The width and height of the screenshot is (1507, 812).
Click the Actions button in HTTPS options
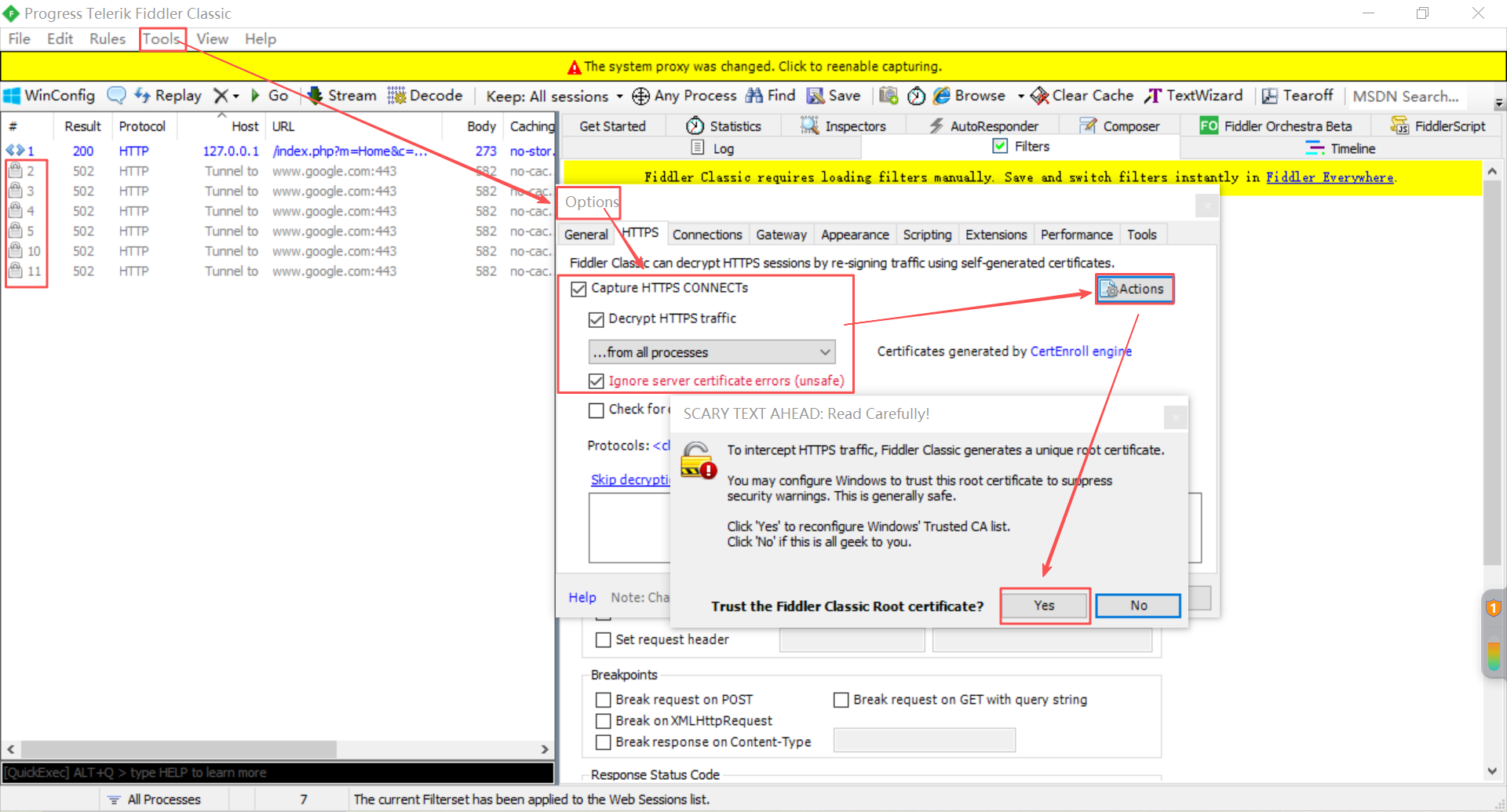[x=1135, y=289]
